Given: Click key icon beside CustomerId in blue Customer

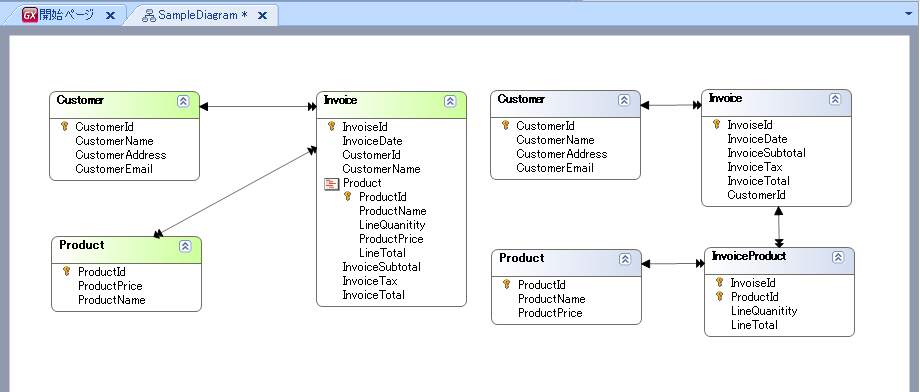Looking at the screenshot, I should pyautogui.click(x=506, y=125).
